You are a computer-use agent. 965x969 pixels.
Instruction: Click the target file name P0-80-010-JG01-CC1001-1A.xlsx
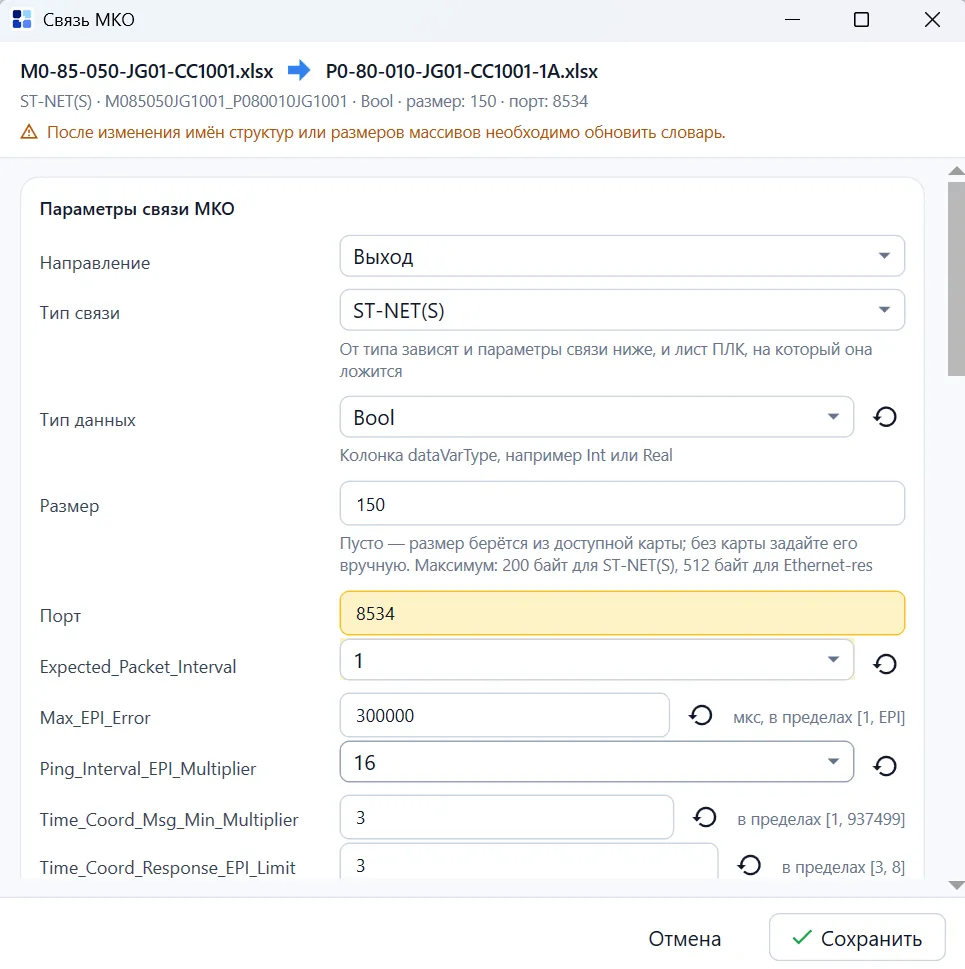461,72
